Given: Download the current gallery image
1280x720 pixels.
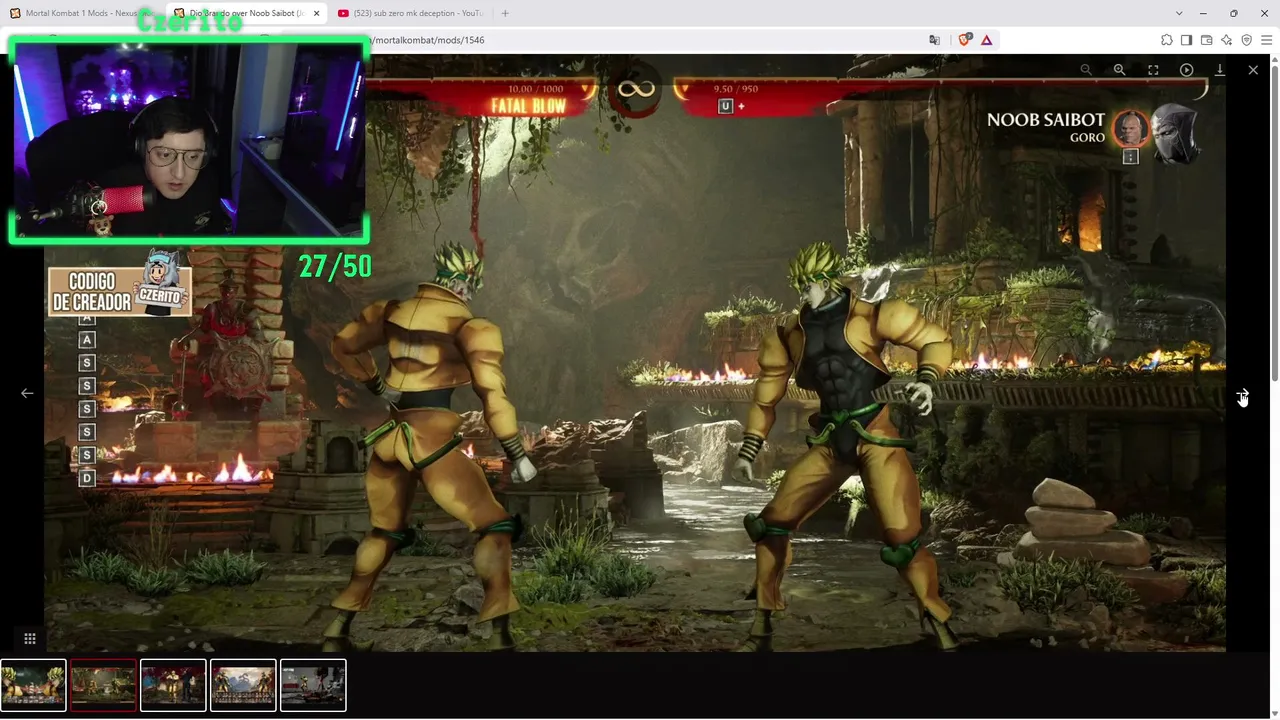Looking at the screenshot, I should (1220, 70).
